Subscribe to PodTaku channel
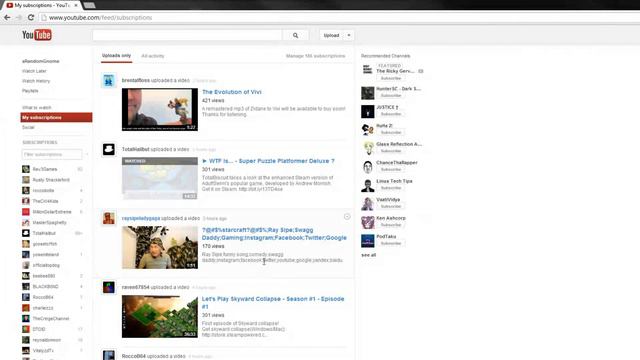This screenshot has height=360, width=640. pos(391,243)
